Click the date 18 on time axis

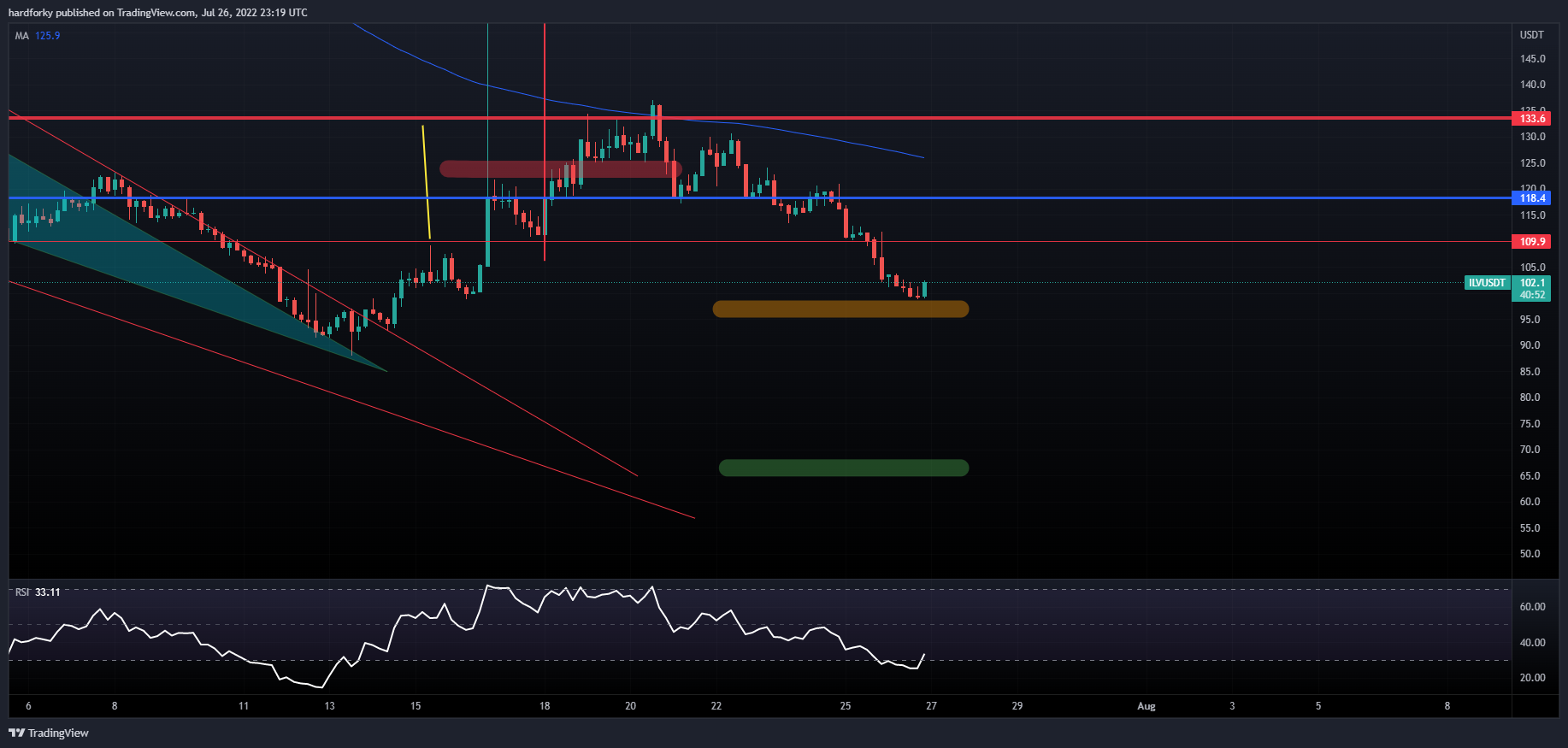[x=545, y=706]
